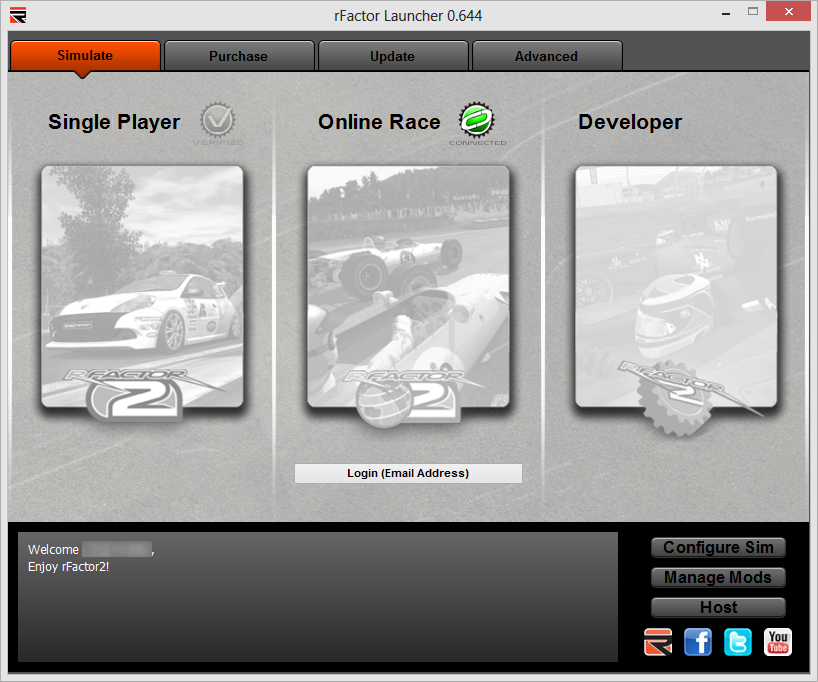Switch to the Purchase tab
Screen dimensions: 818x682
tap(238, 56)
